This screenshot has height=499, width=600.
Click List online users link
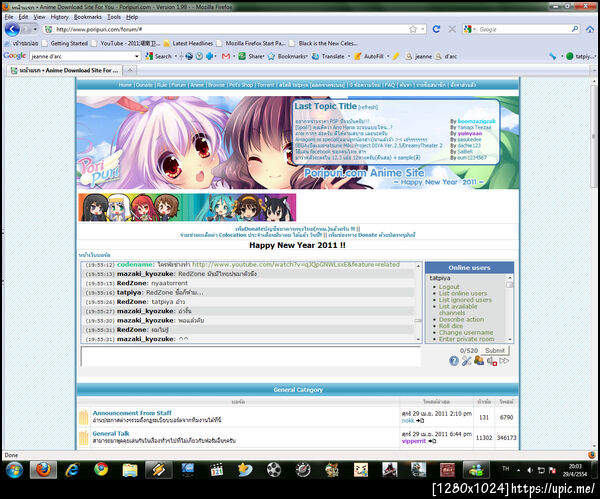[x=463, y=293]
